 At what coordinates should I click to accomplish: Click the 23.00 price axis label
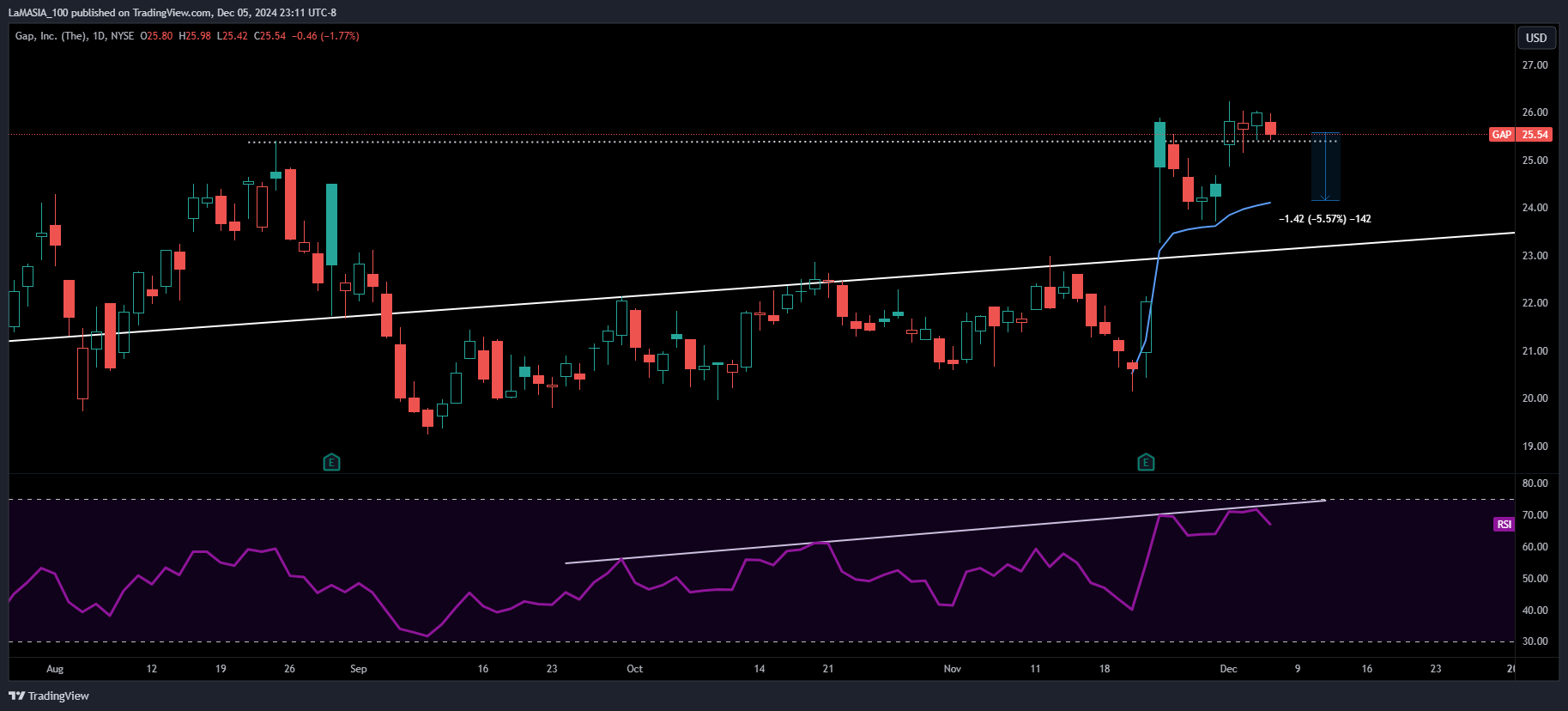[1535, 256]
